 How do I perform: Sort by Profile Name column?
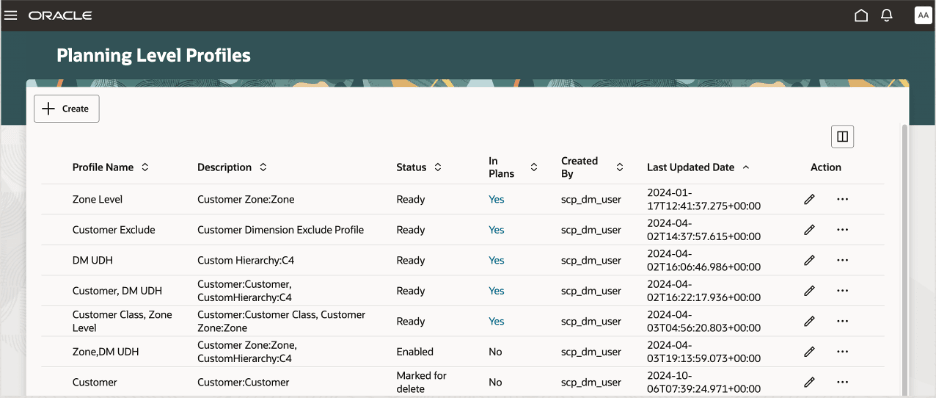144,168
